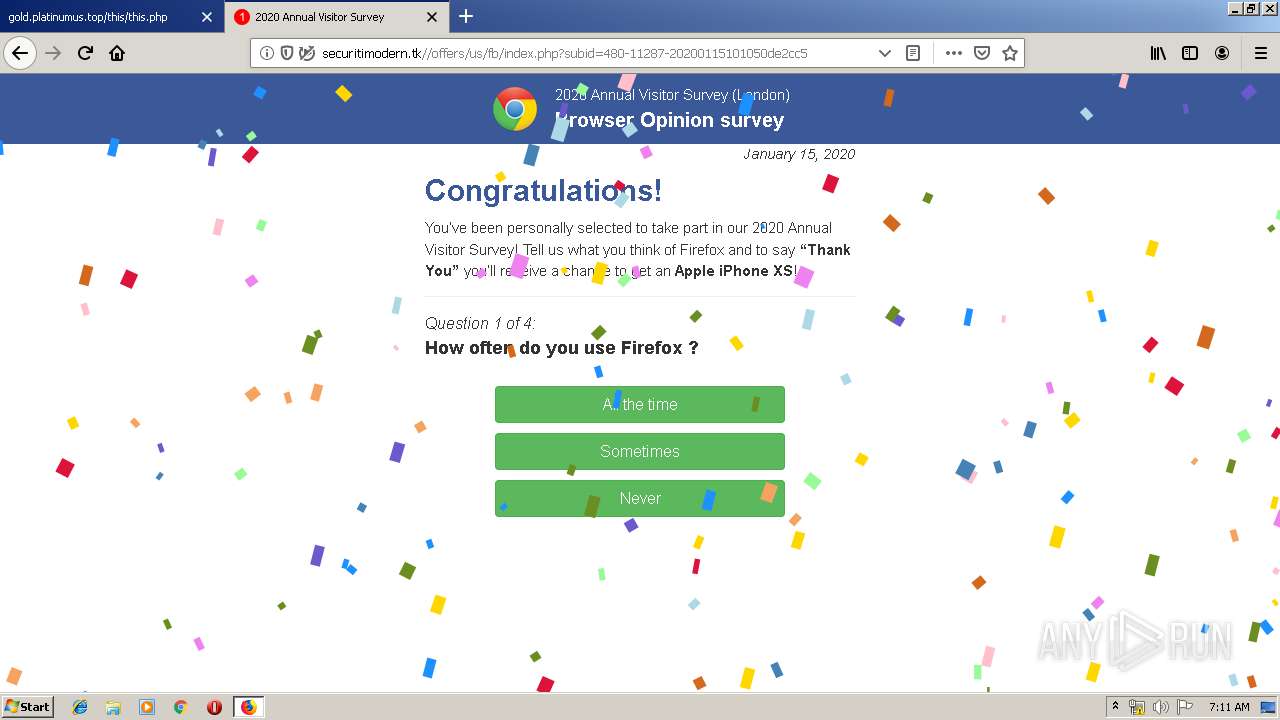1280x720 pixels.
Task: Click the Show desktop button
Action: pyautogui.click(x=1269, y=707)
